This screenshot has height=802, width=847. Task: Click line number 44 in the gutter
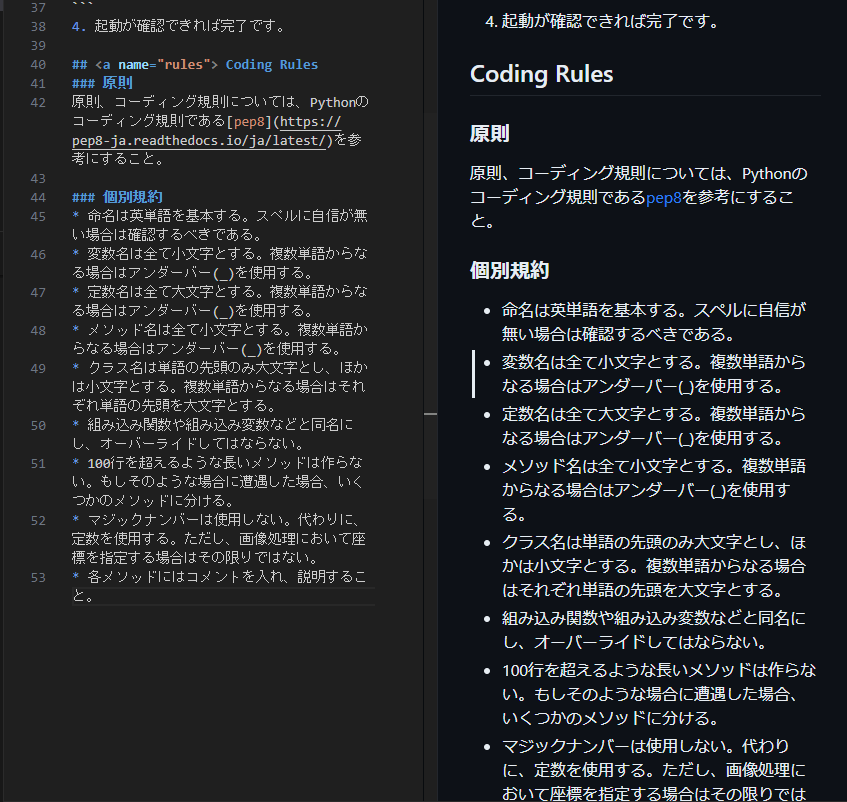point(38,198)
